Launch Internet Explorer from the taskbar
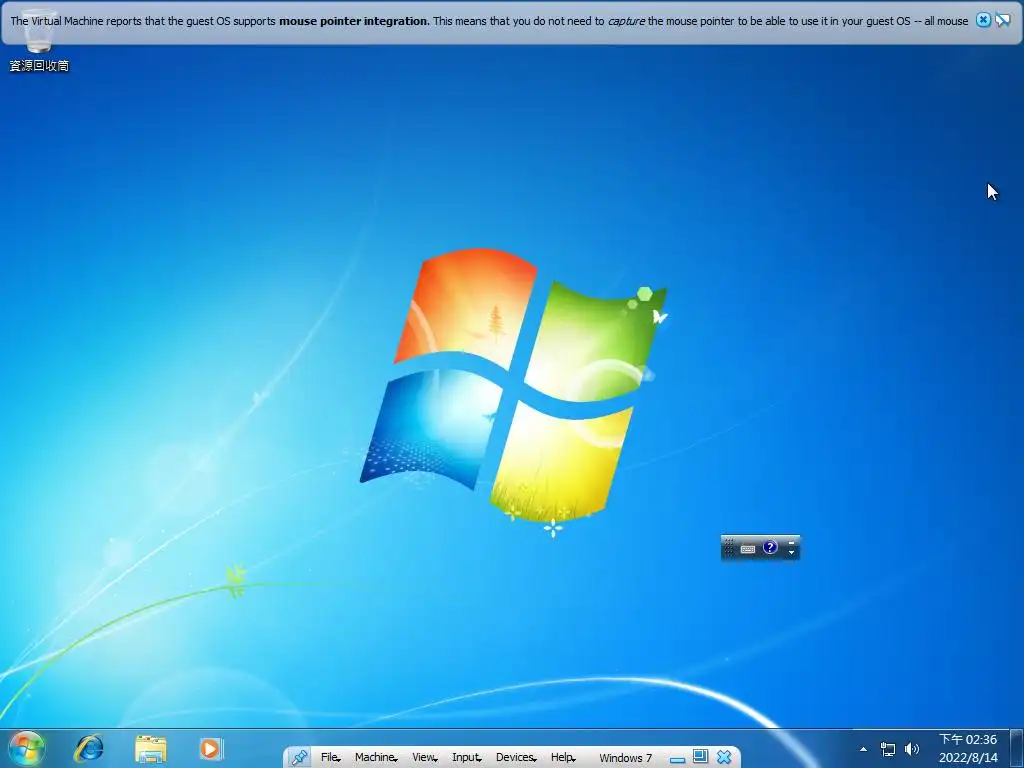The image size is (1024, 768). click(x=89, y=748)
